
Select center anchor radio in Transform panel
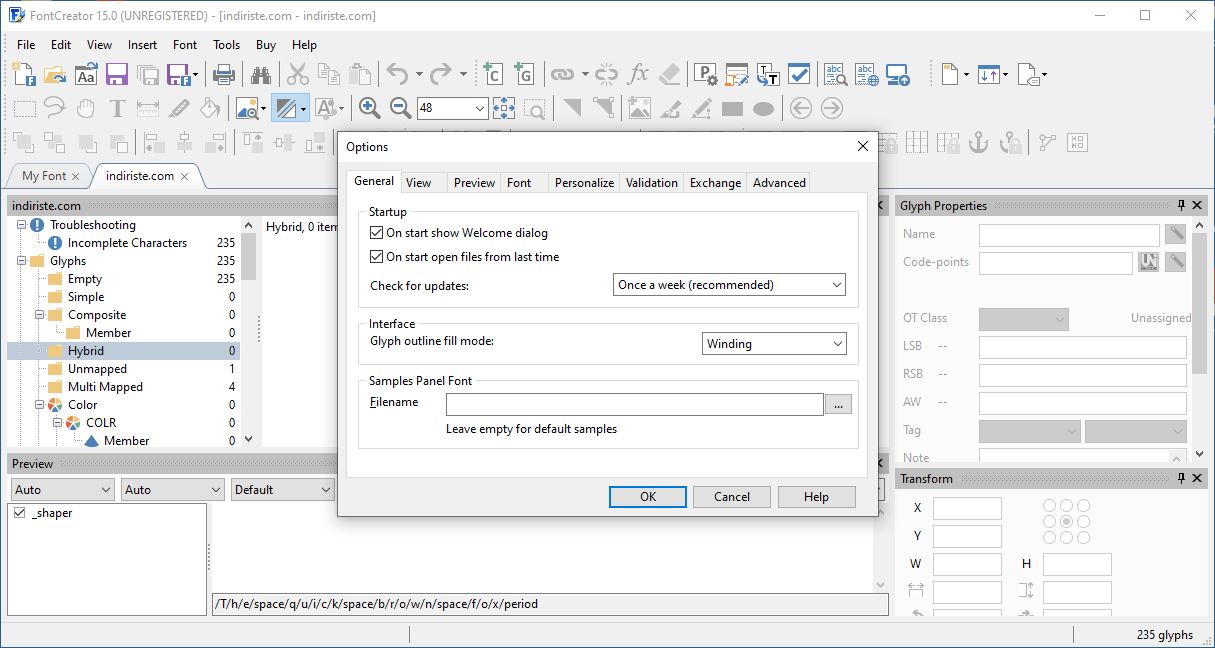click(1066, 522)
